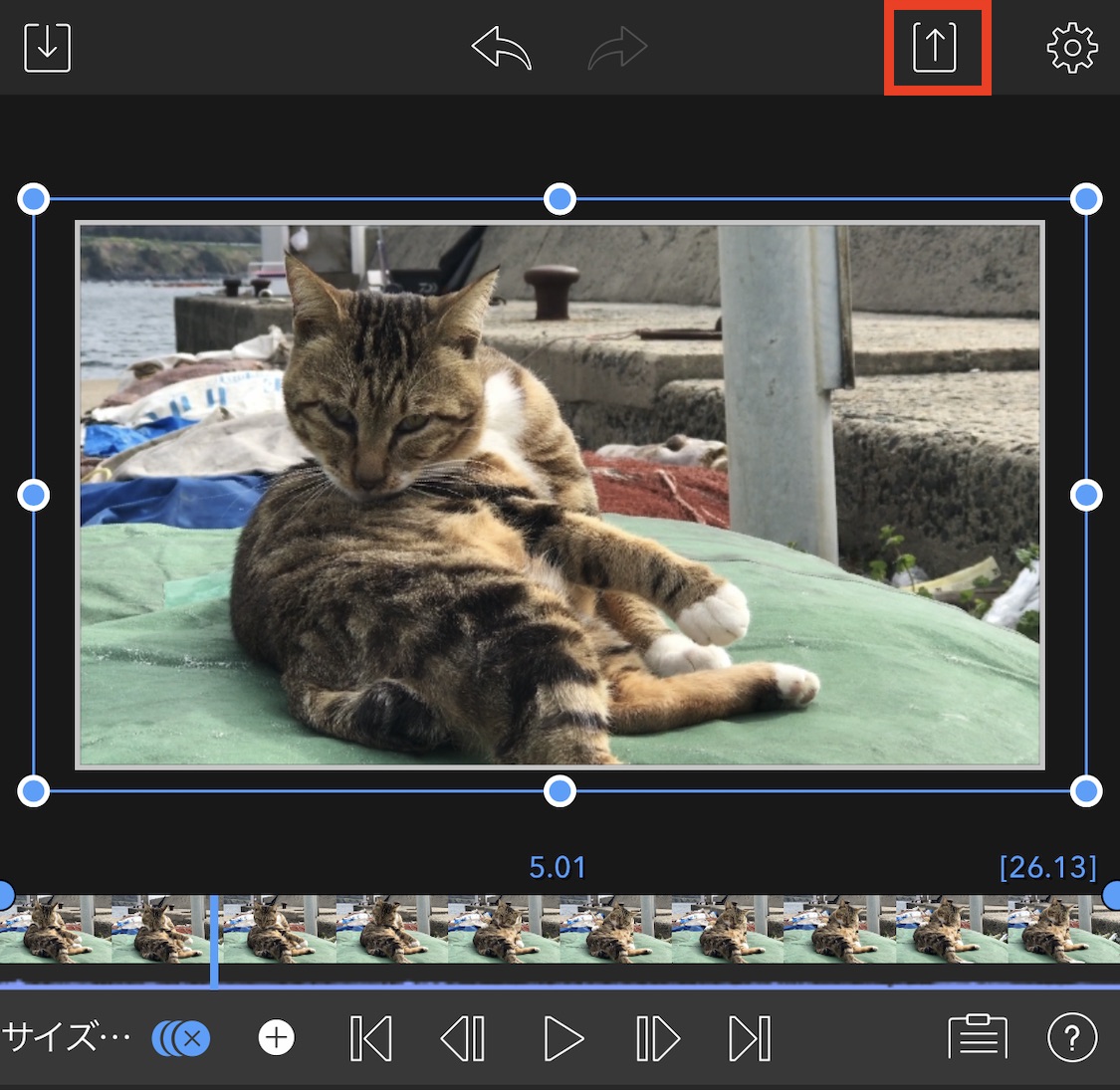
Task: Jump to the start of clip
Action: [x=370, y=1038]
